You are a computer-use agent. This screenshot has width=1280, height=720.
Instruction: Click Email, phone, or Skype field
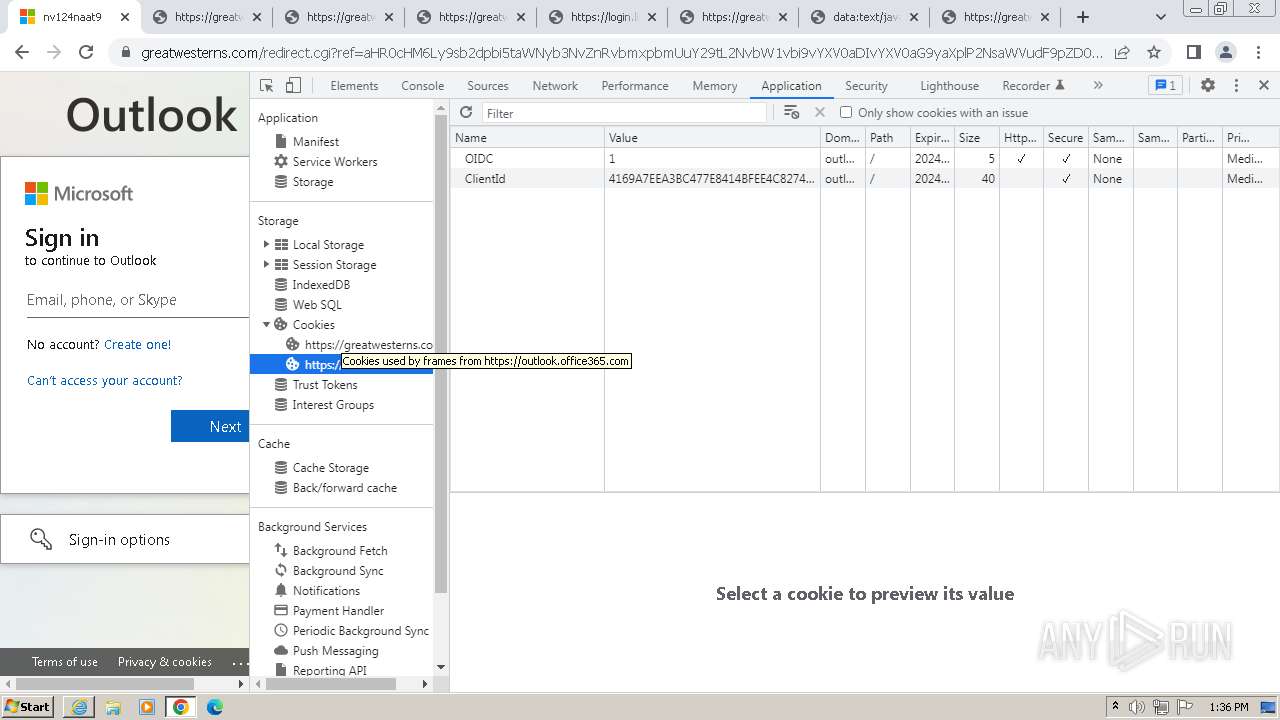pos(137,300)
